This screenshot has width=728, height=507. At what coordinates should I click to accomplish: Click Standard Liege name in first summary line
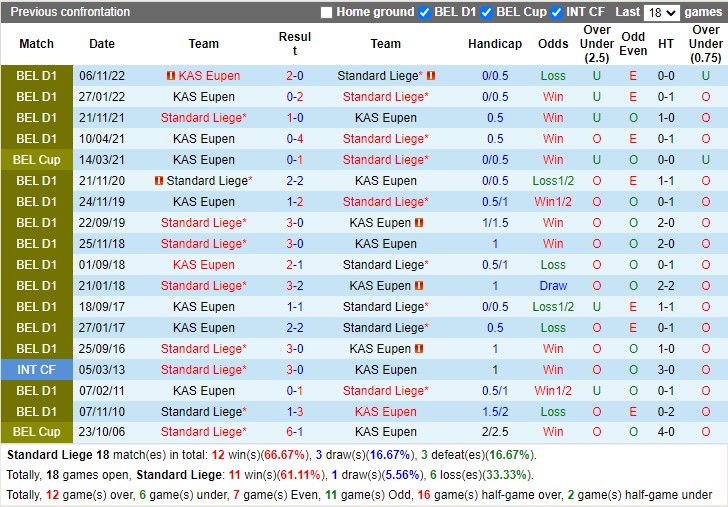pos(50,455)
